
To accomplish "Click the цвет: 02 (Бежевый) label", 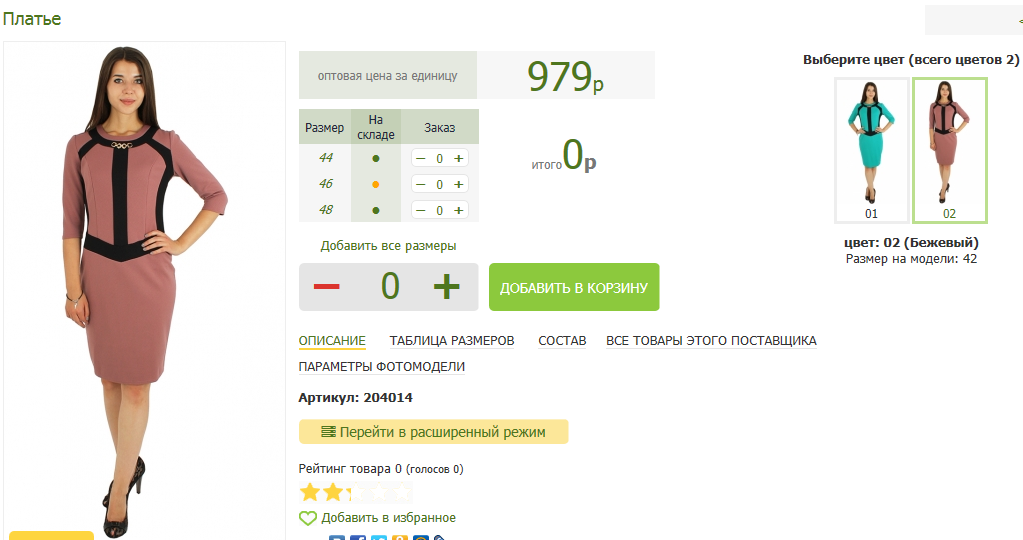I will [x=911, y=243].
